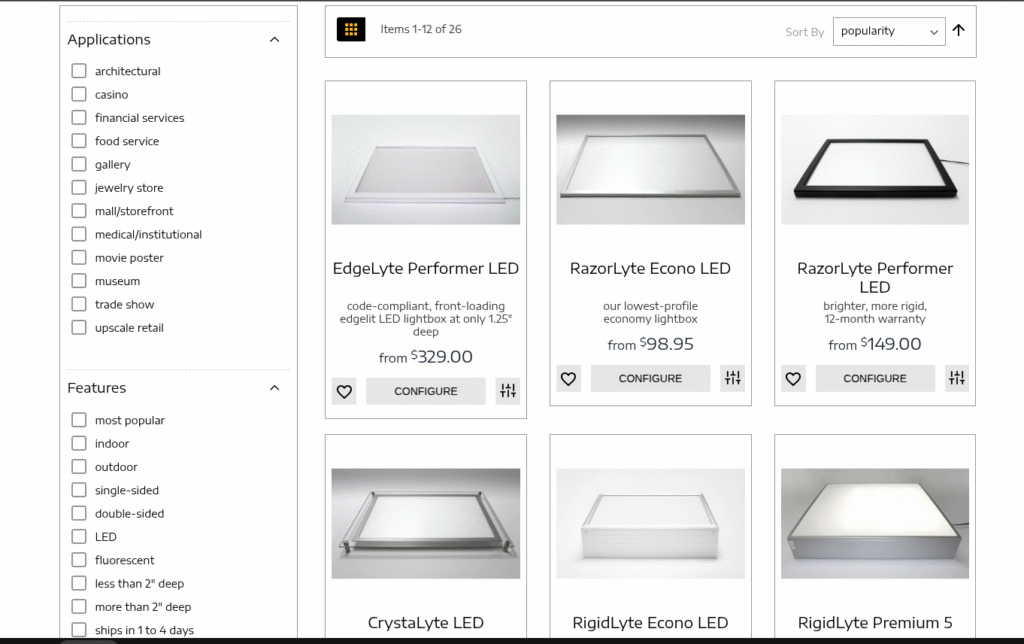This screenshot has width=1024, height=644.
Task: Favorite the RazorLyte Performer LED with heart
Action: (x=793, y=378)
